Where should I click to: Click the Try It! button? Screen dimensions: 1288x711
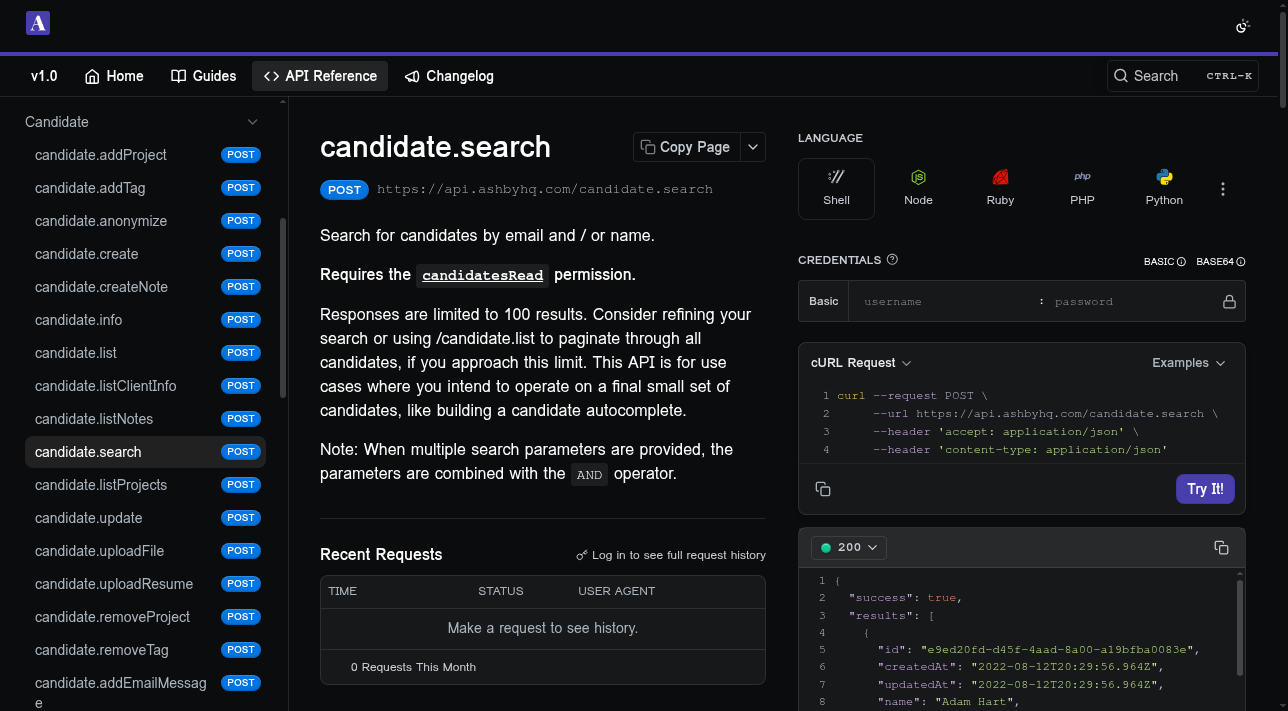pos(1205,489)
